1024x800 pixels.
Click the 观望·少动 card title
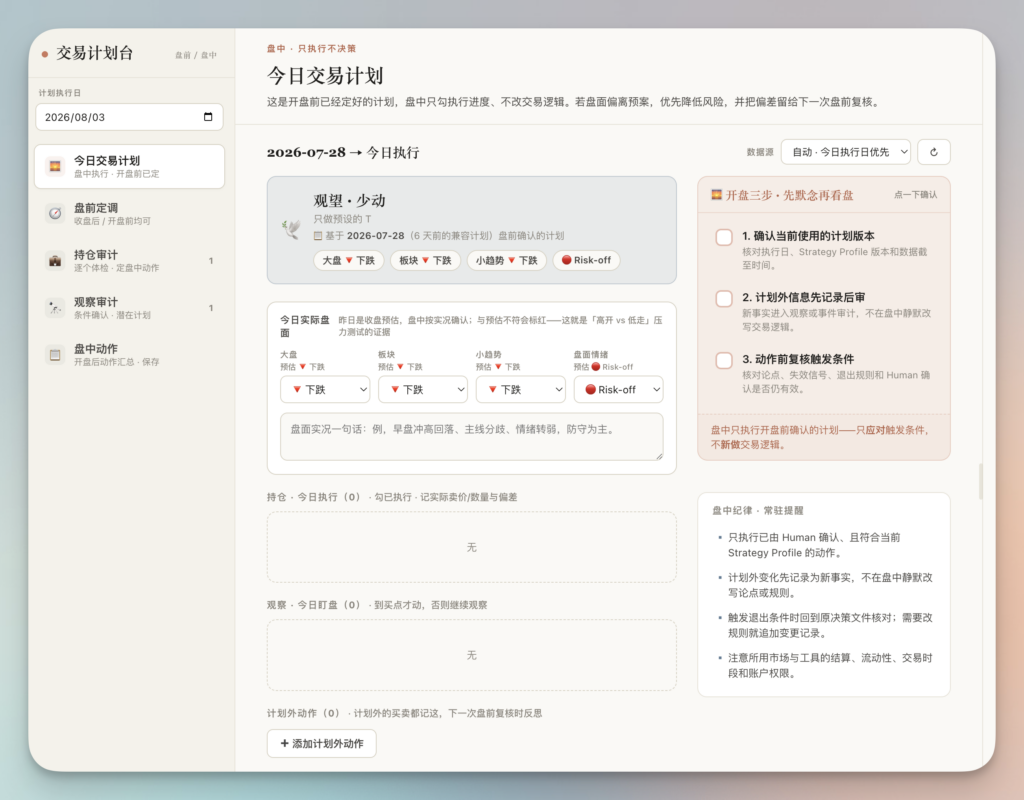tap(349, 200)
